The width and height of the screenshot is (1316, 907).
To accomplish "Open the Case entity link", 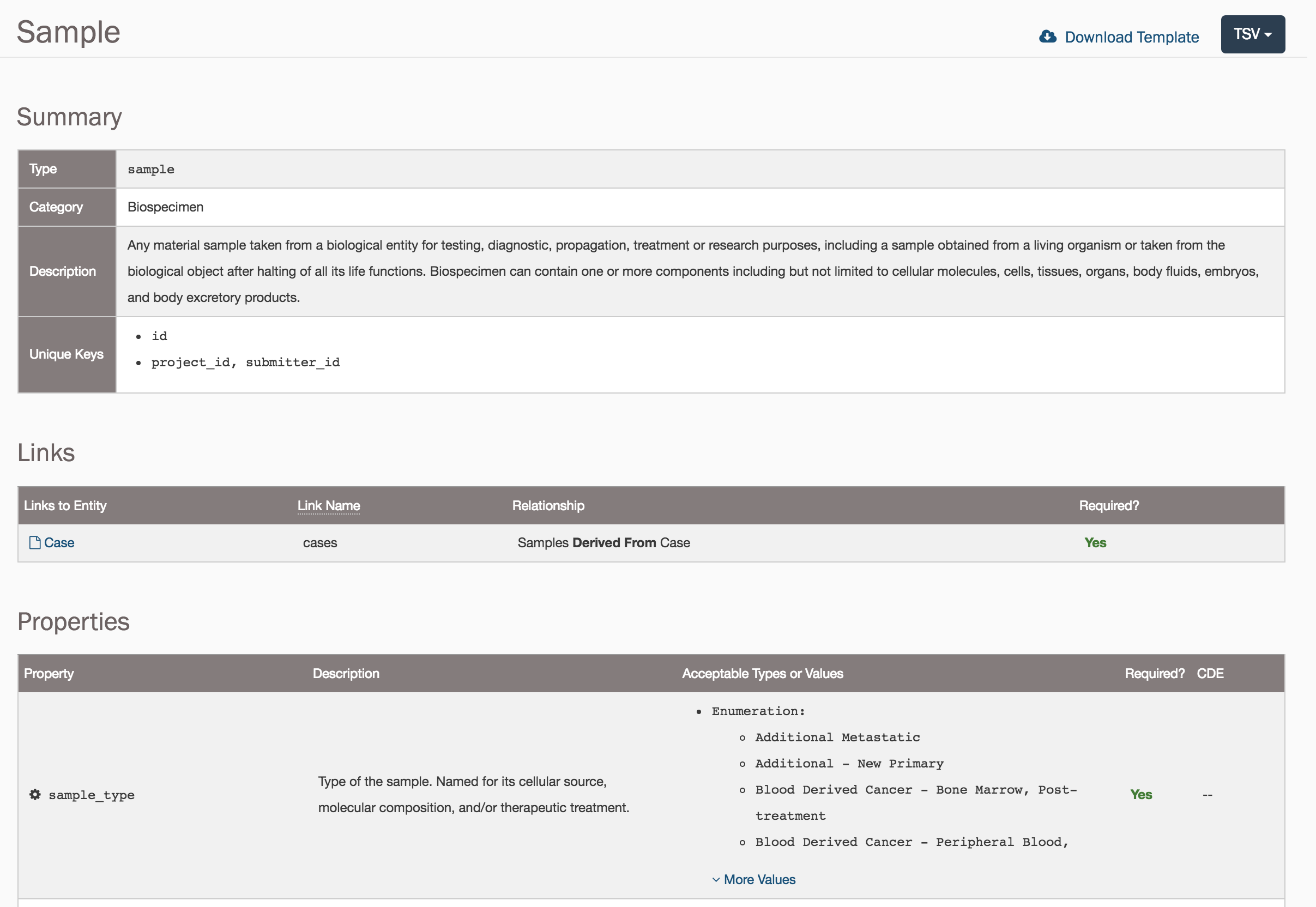I will tap(59, 543).
